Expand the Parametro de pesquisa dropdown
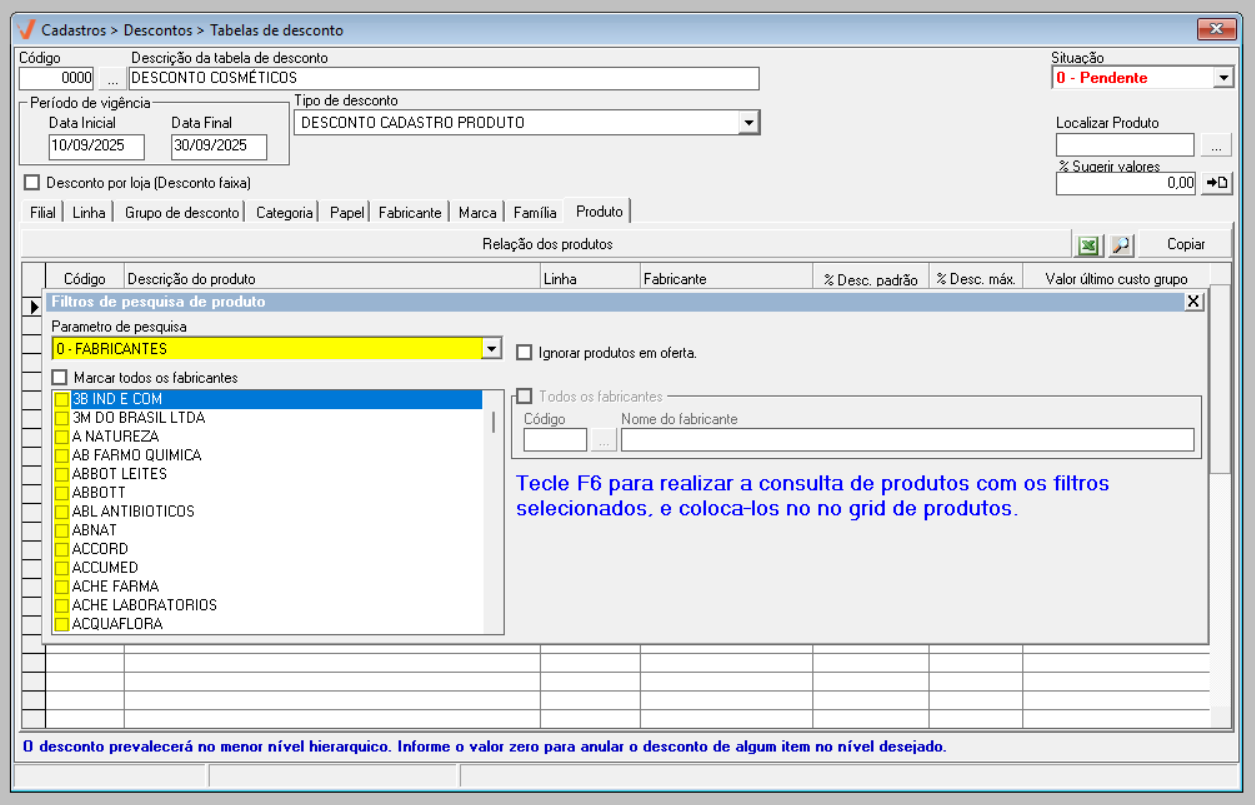 491,349
